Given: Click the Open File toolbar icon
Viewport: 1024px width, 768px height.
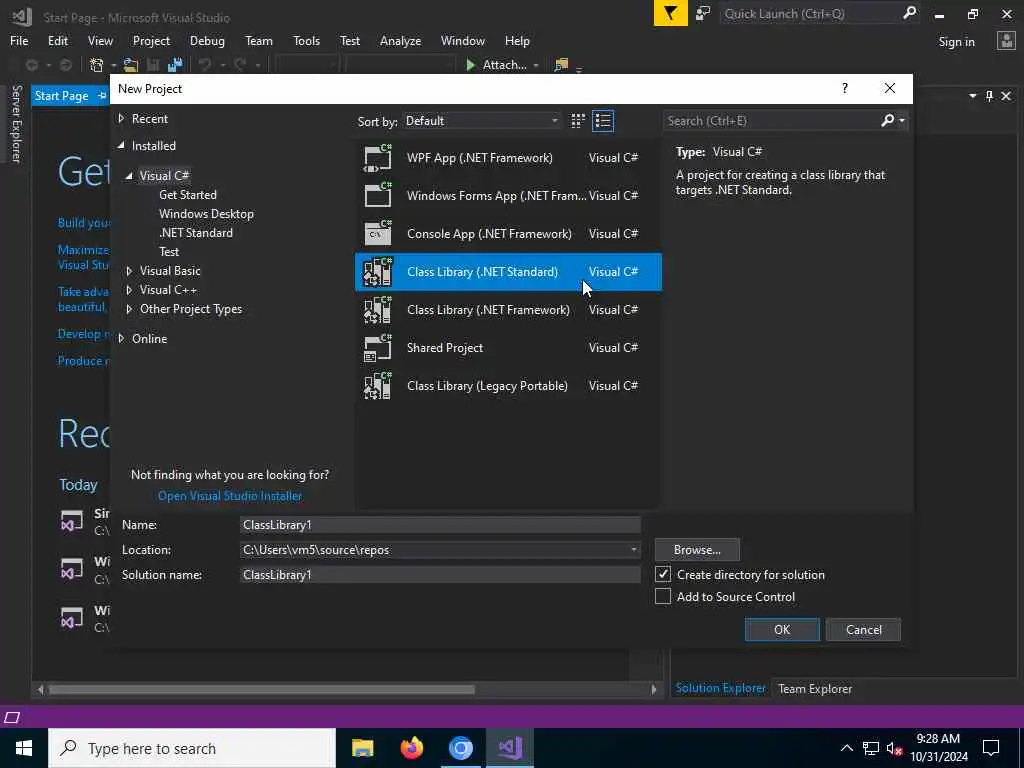Looking at the screenshot, I should click(131, 65).
